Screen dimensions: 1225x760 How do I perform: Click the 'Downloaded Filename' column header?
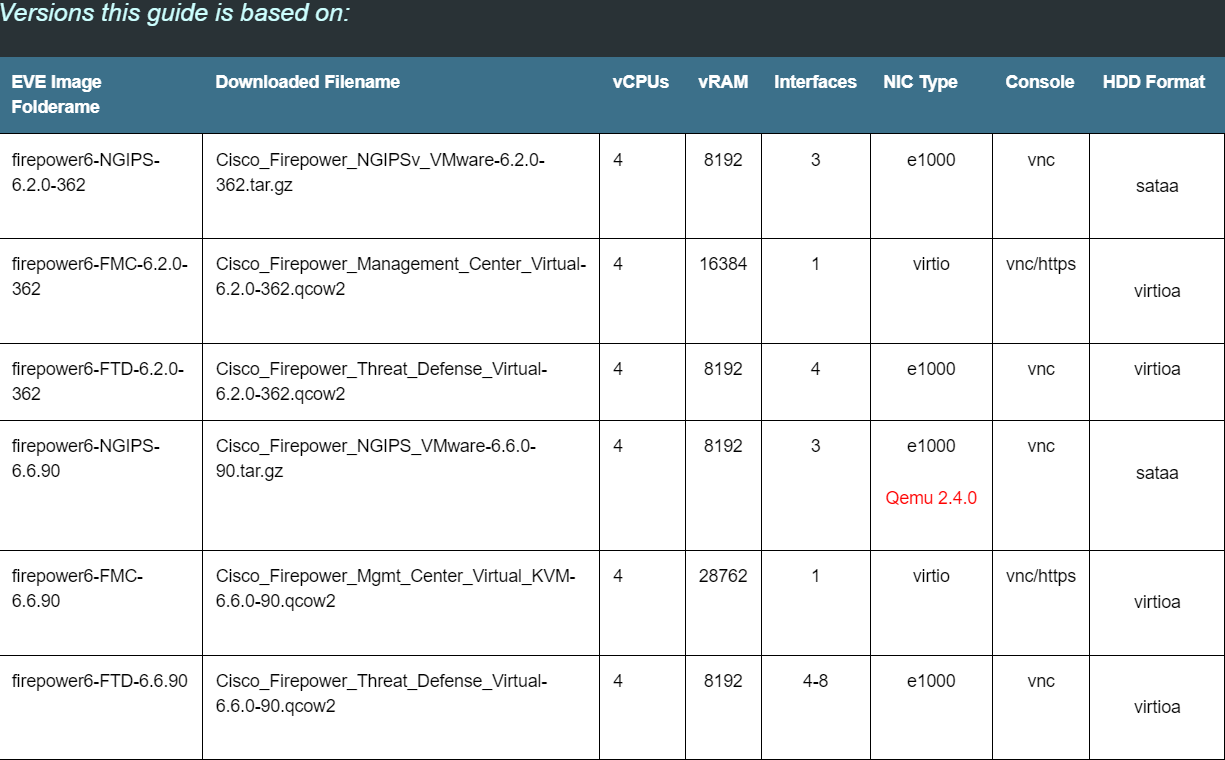click(x=308, y=82)
